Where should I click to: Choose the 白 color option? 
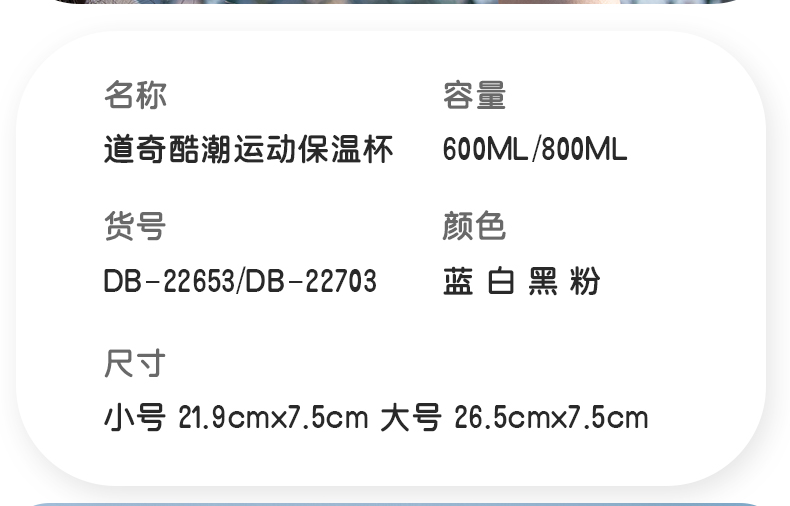(501, 281)
